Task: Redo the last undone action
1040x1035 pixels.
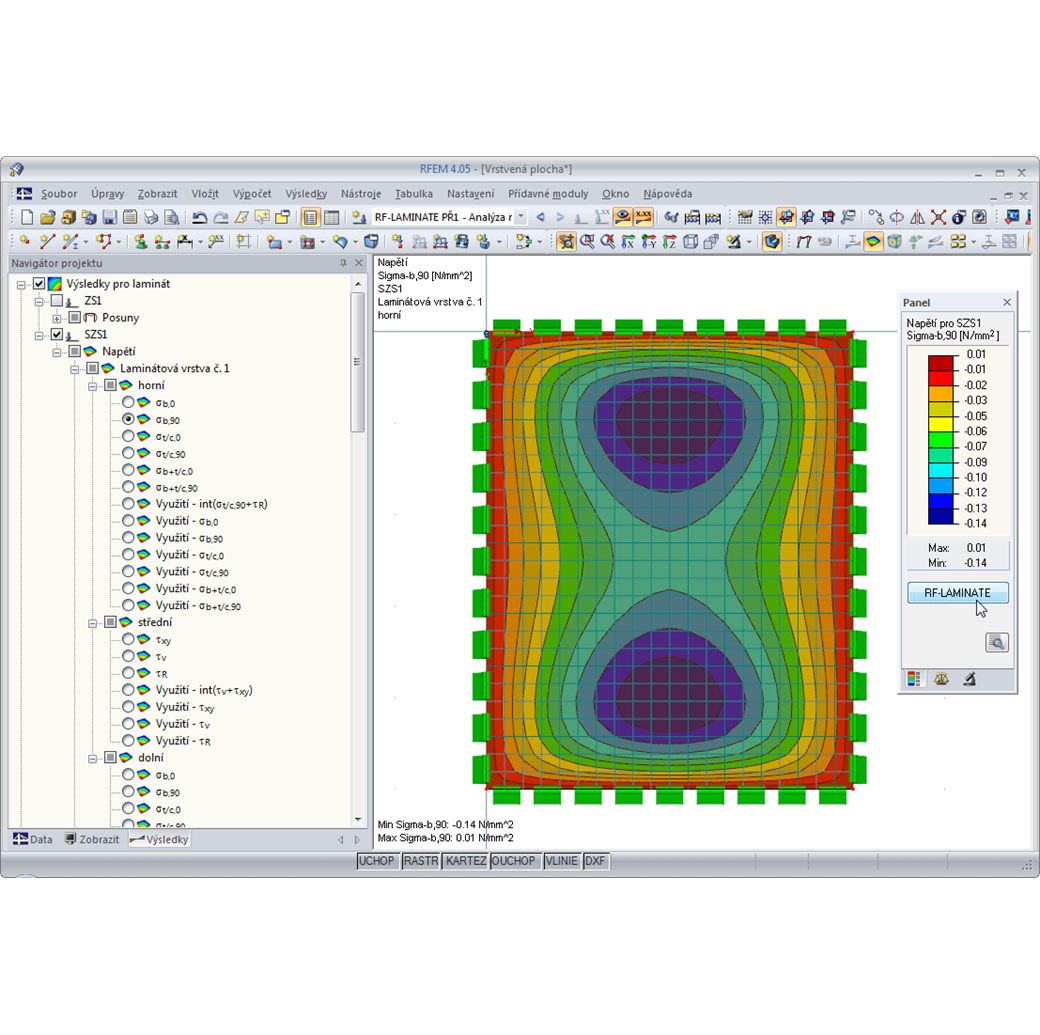Action: (220, 217)
